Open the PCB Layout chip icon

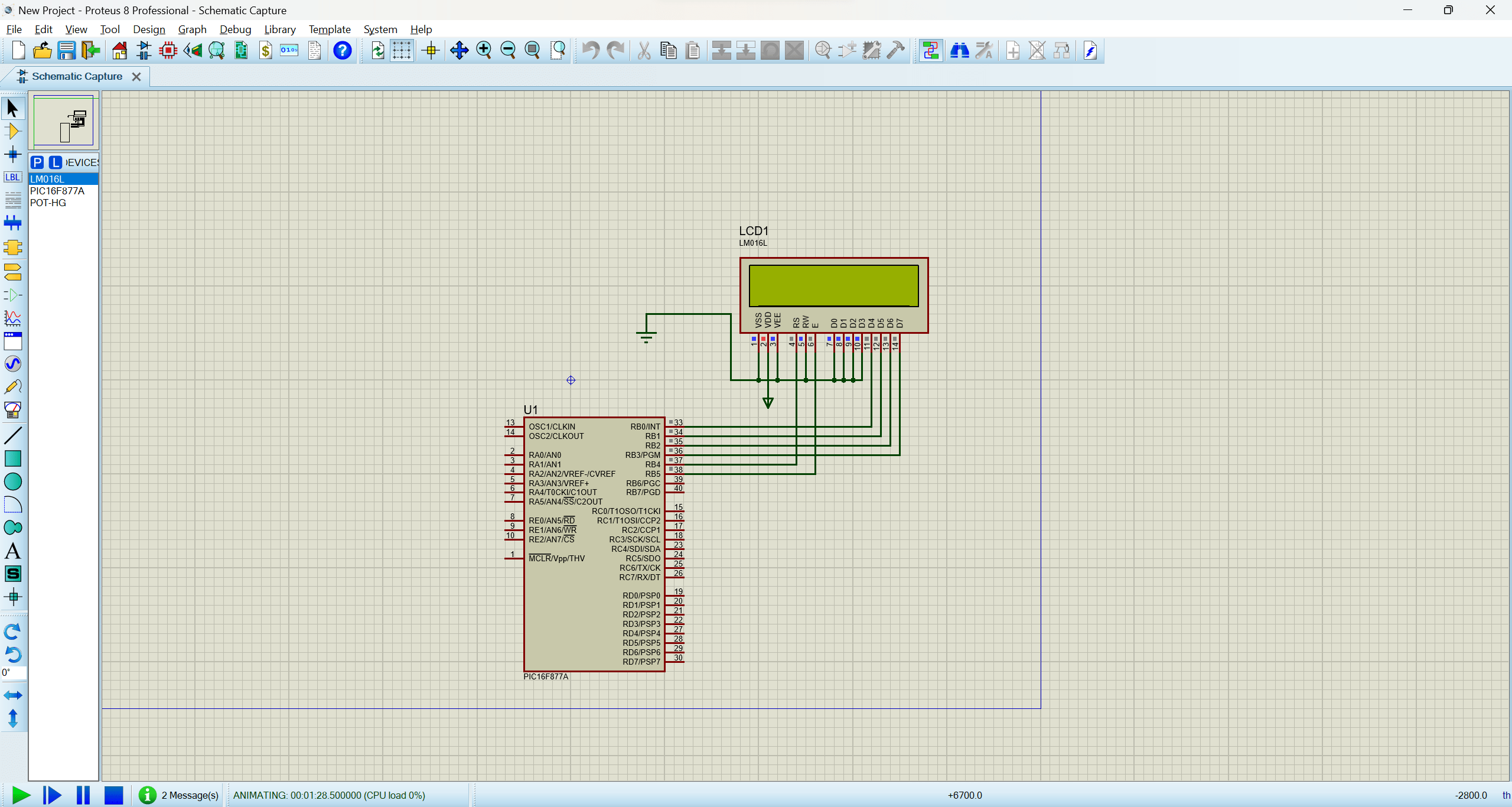[168, 51]
